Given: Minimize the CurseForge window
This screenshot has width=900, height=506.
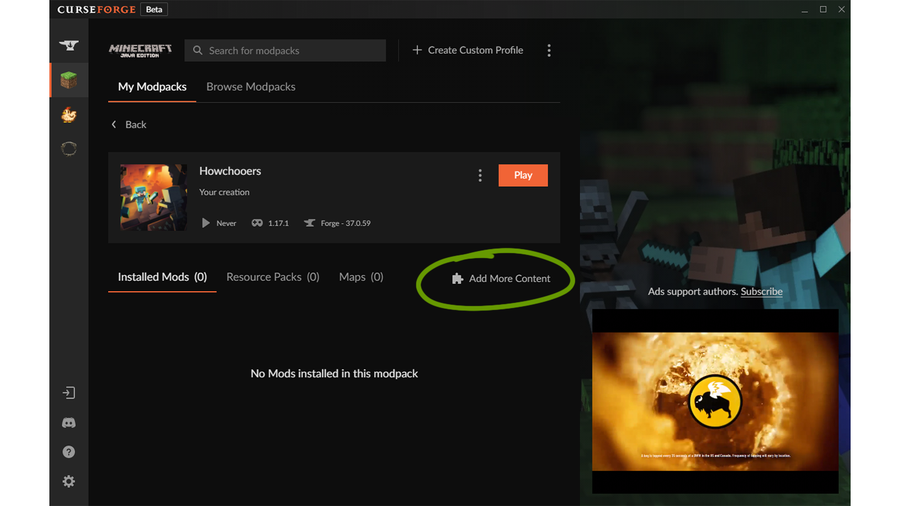Looking at the screenshot, I should (x=805, y=9).
